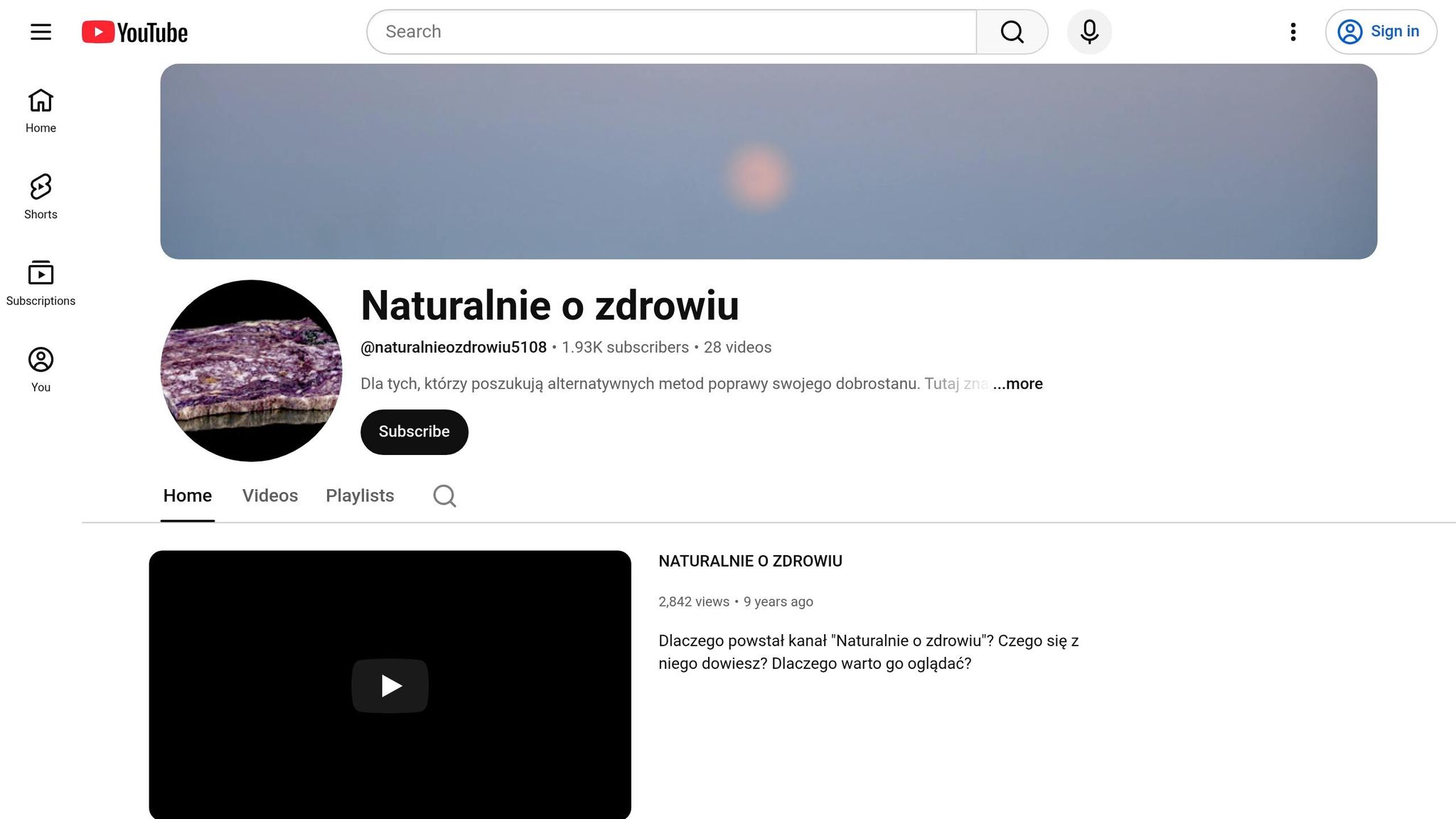Click the featured video description text
This screenshot has width=1456, height=819.
[x=869, y=652]
